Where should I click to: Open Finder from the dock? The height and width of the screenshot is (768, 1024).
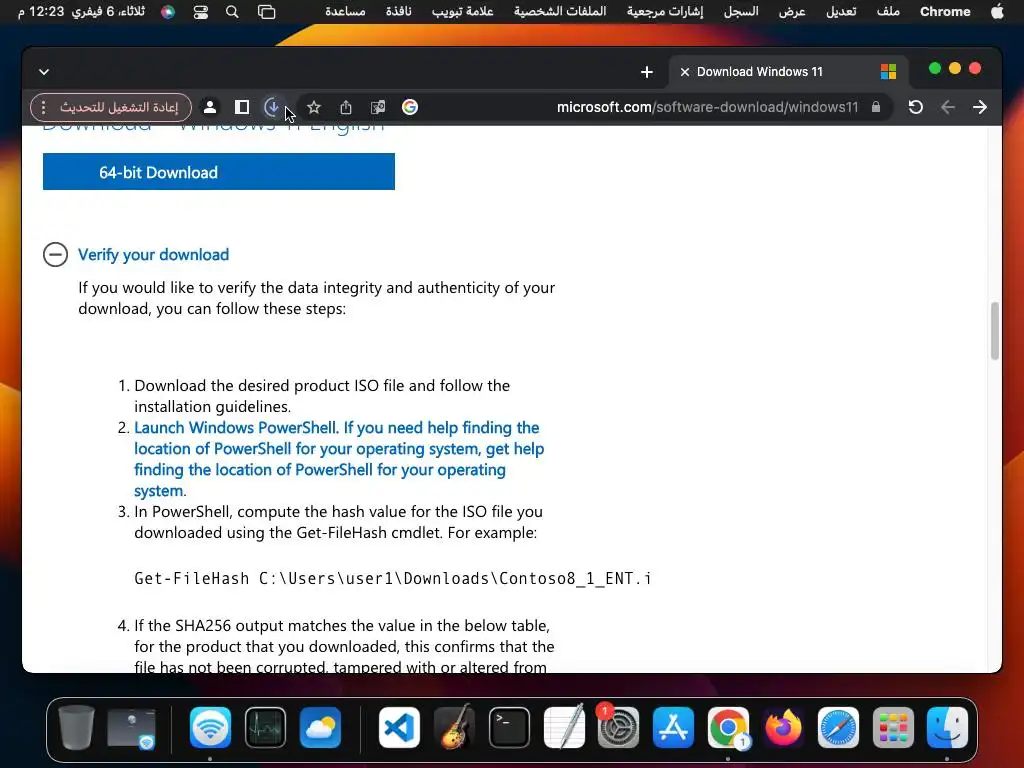(947, 727)
